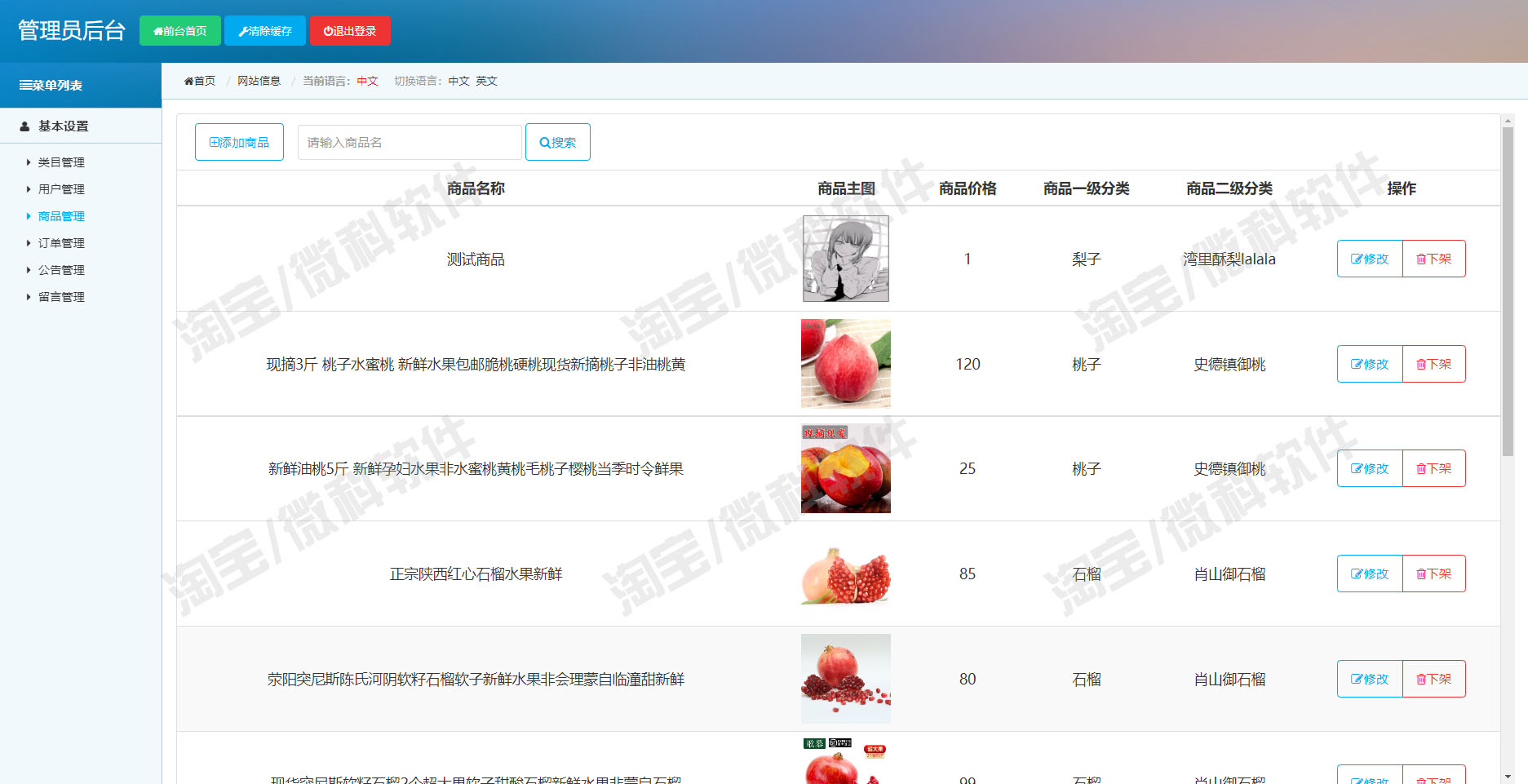This screenshot has width=1528, height=784.
Task: Click the vertical scrollbar of product list
Action: click(x=1508, y=291)
